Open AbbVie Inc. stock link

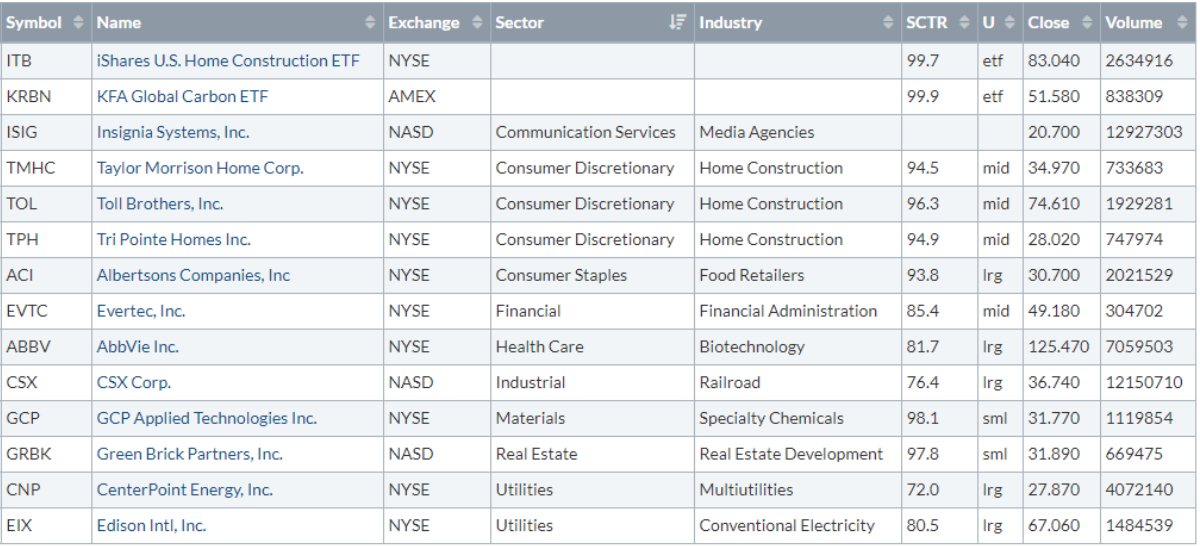tap(138, 347)
